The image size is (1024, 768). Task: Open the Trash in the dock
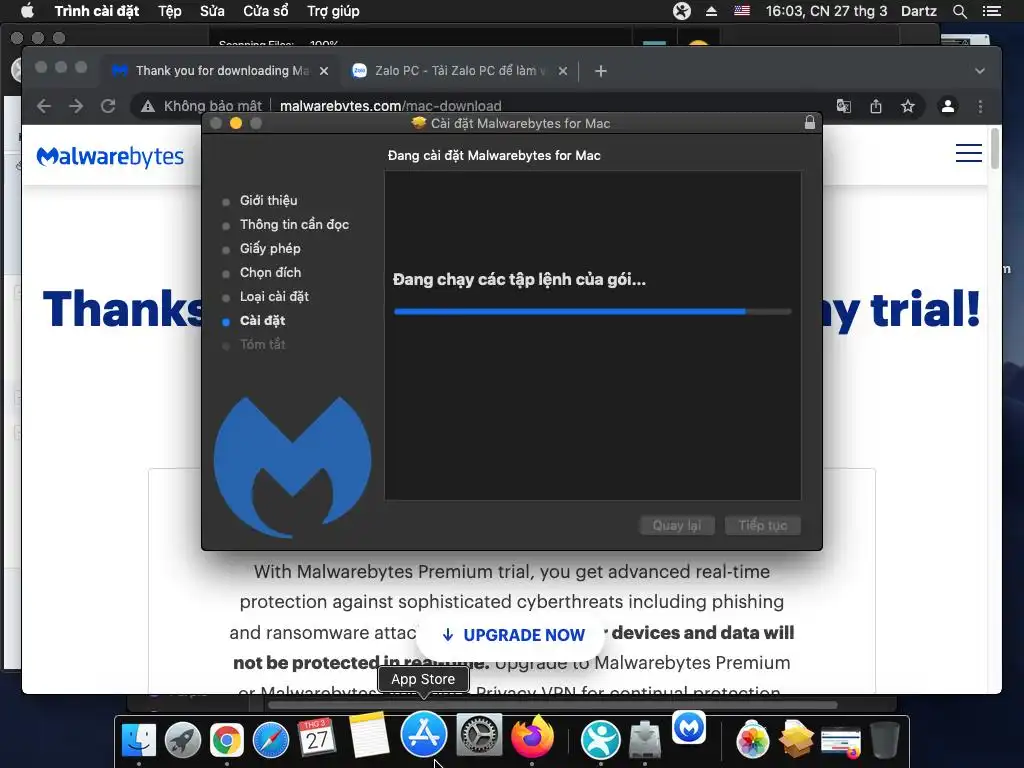tap(884, 741)
